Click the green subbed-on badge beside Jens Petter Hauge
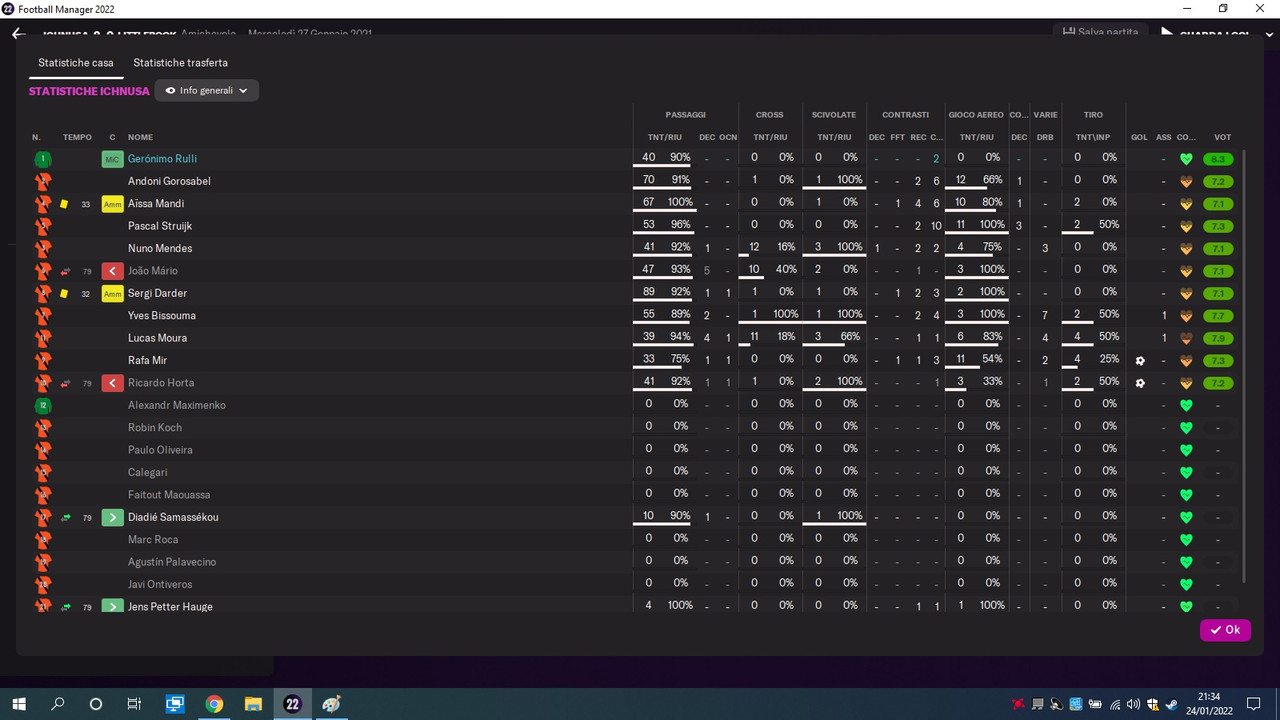Screen dimensions: 1280x720 click(x=113, y=606)
